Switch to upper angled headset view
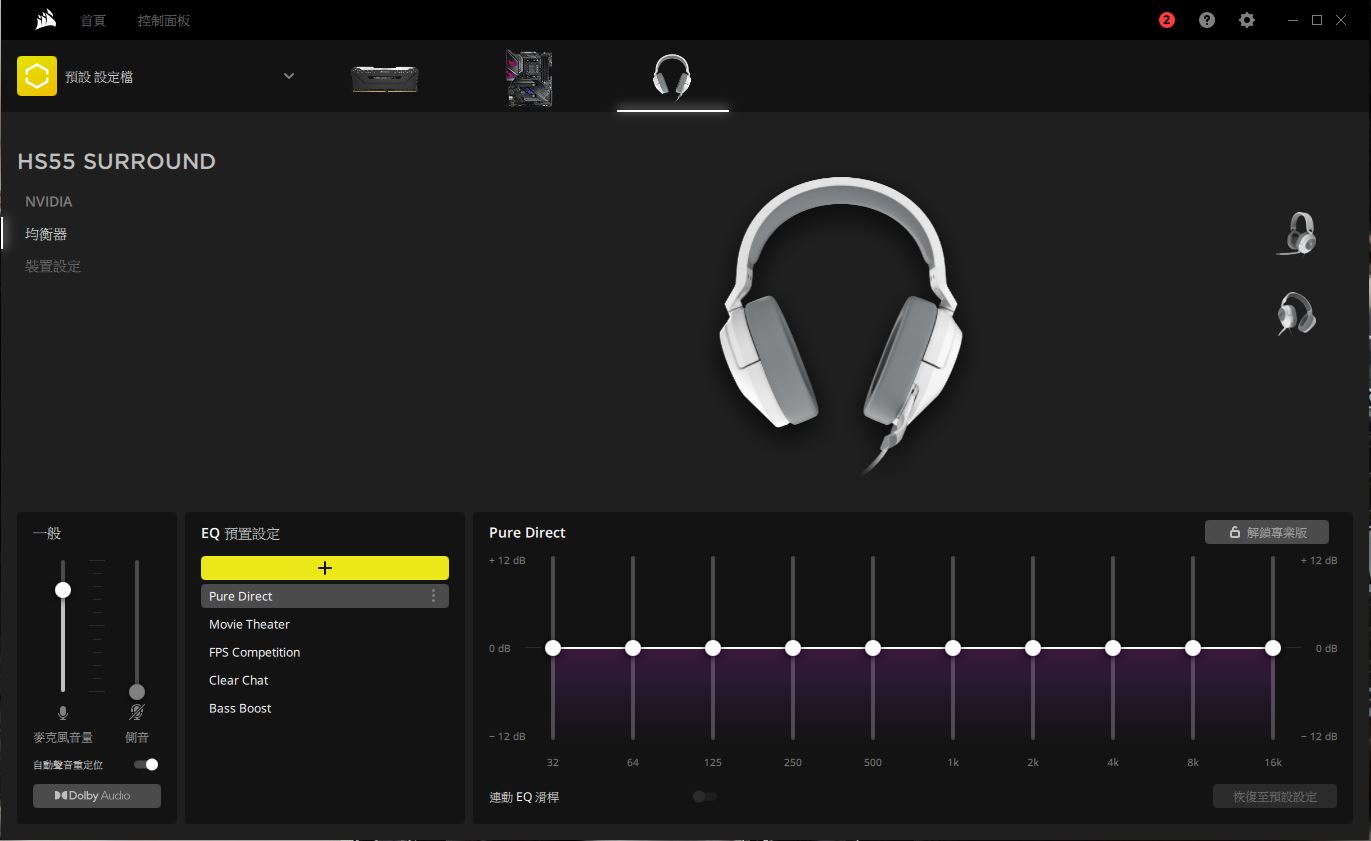Image resolution: width=1371 pixels, height=841 pixels. click(x=1298, y=234)
